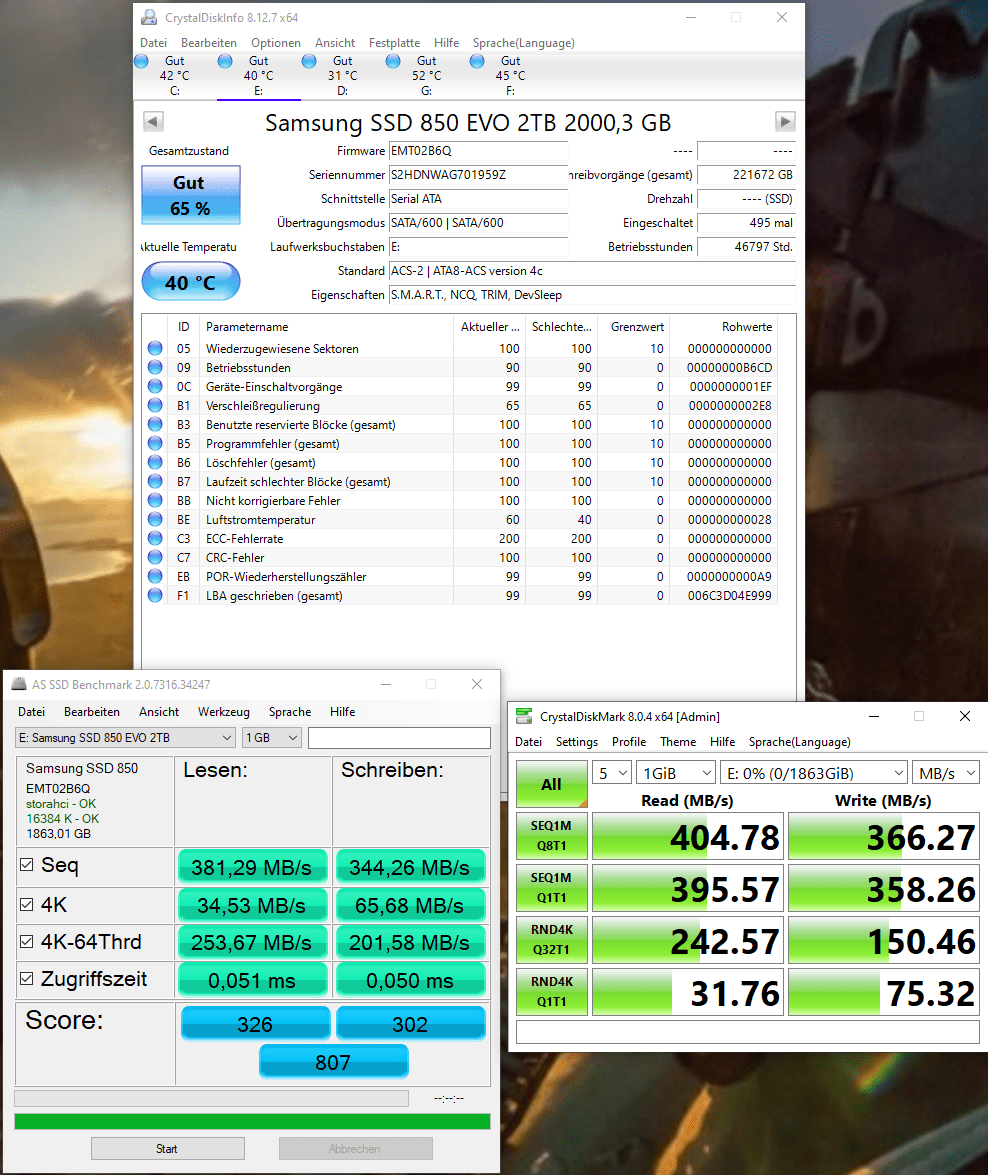The image size is (988, 1175).
Task: Open the Optionen menu in CrystalDiskInfo
Action: click(276, 43)
